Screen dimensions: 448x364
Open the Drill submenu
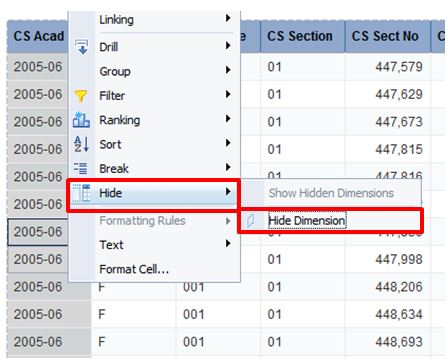pos(154,47)
